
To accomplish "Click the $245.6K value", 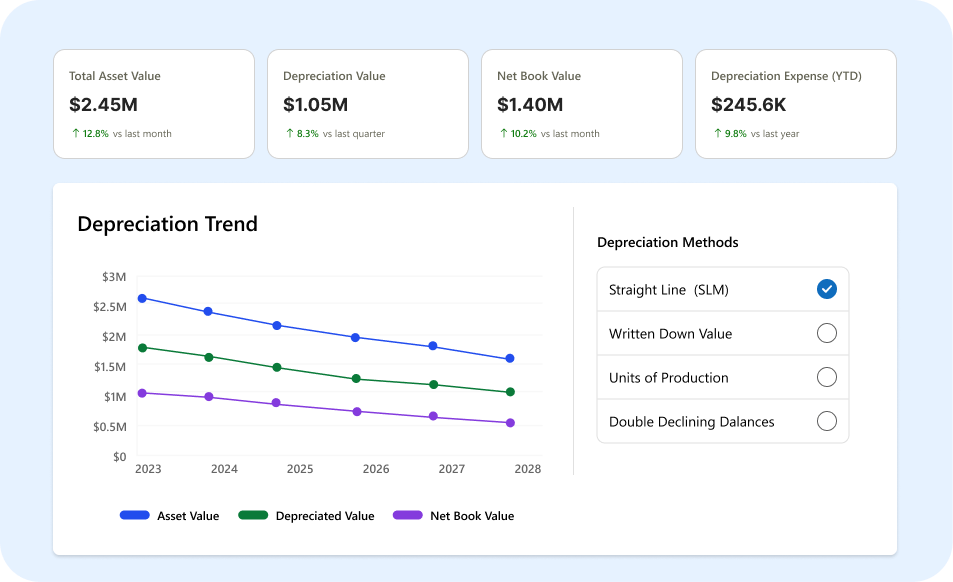I will [748, 104].
